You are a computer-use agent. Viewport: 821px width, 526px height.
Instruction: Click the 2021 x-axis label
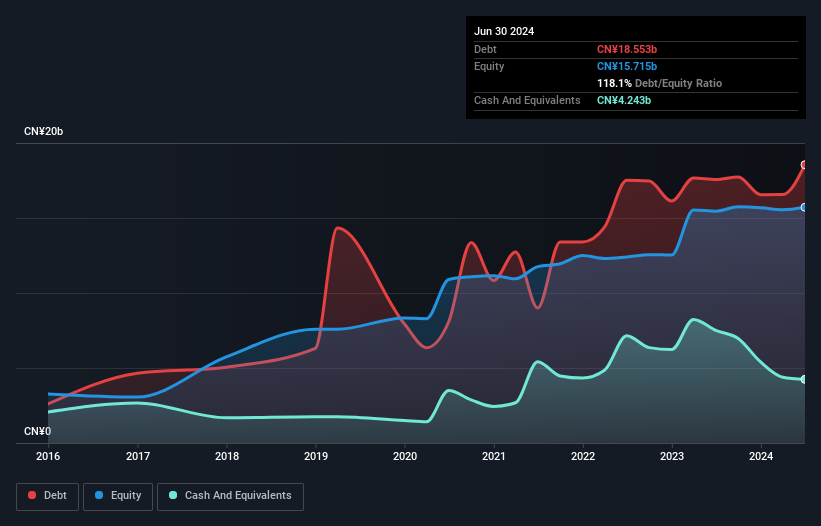coord(494,456)
